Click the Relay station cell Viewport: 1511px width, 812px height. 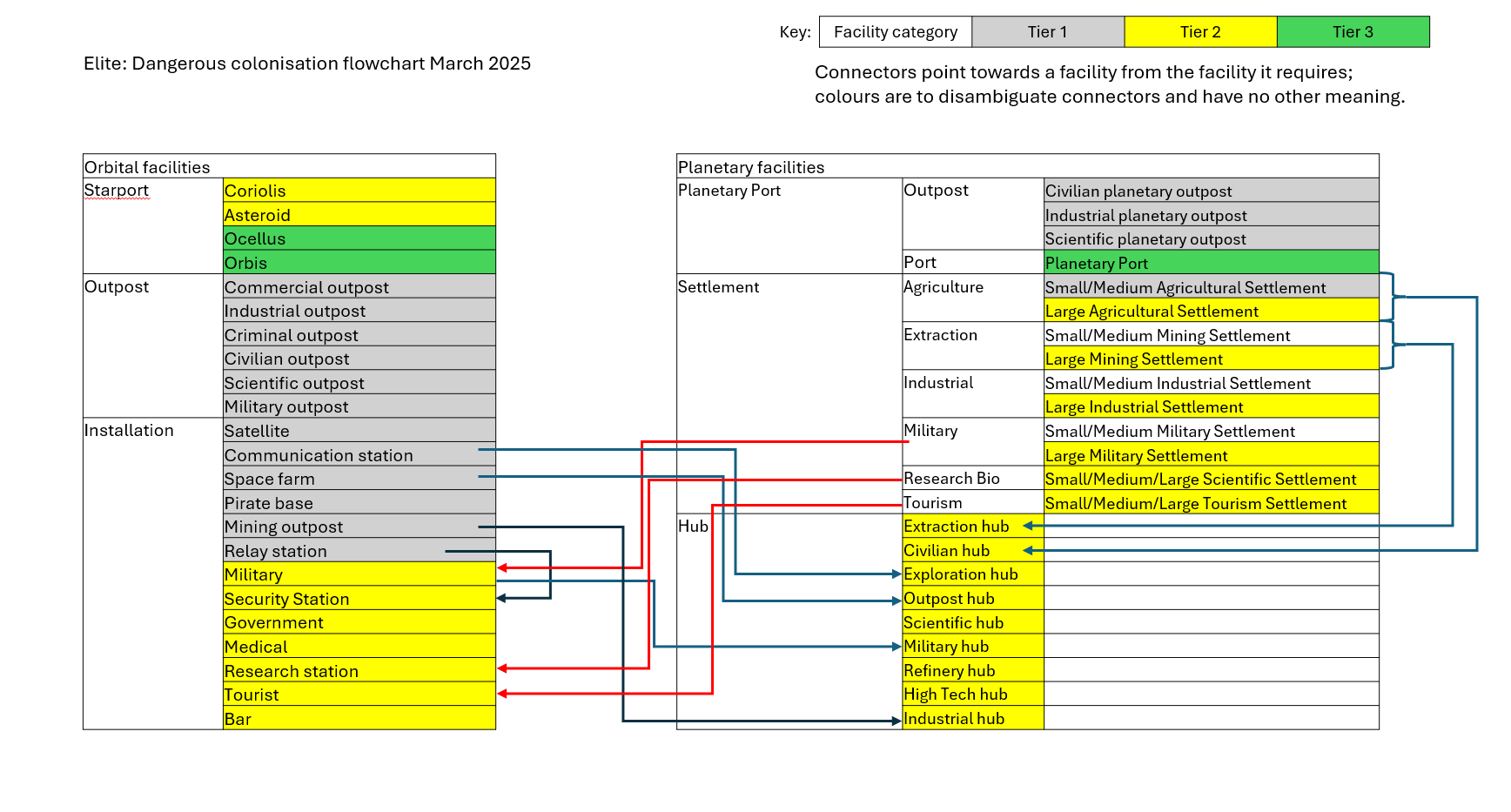pos(359,550)
